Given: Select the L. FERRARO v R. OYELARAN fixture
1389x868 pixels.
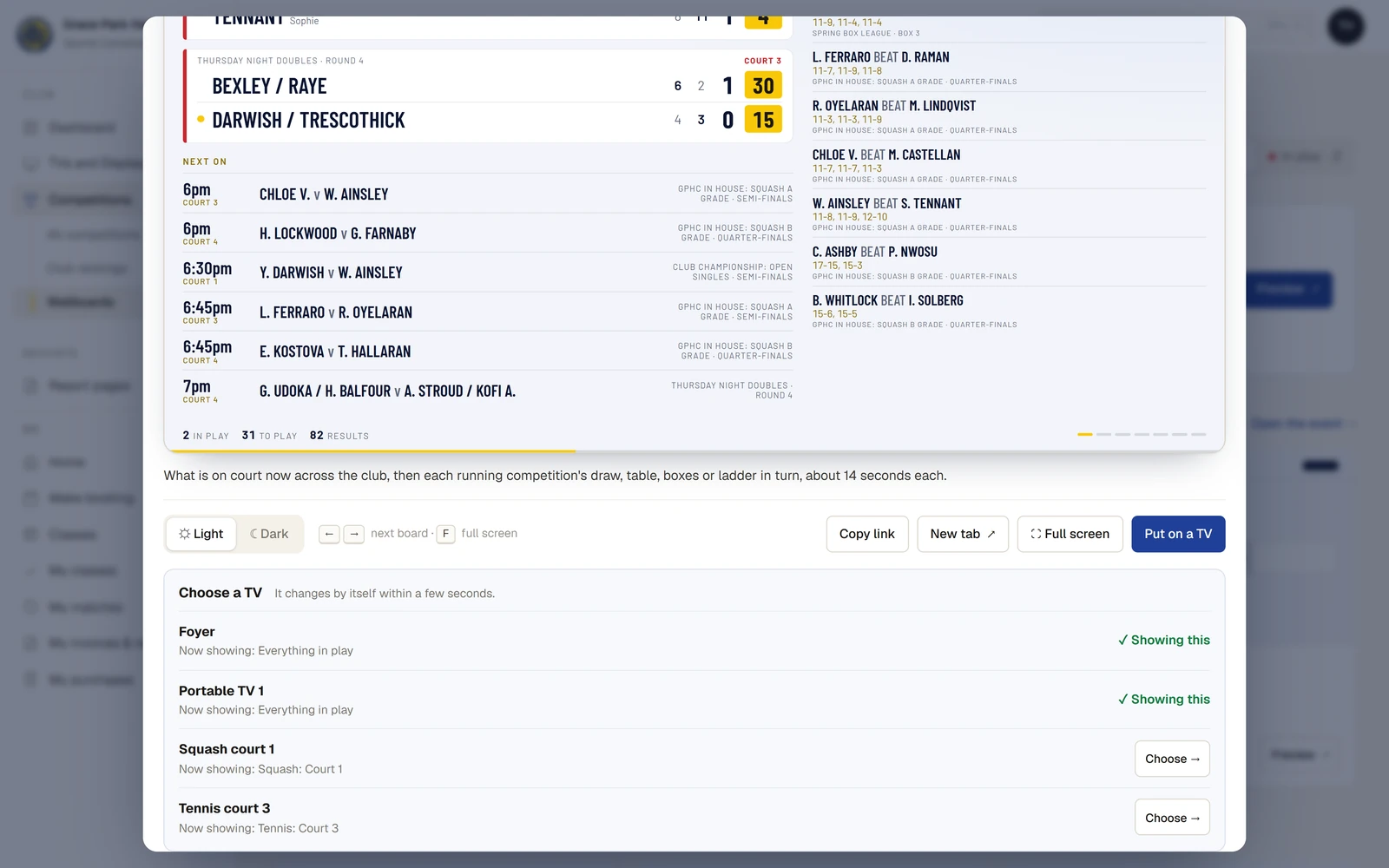Looking at the screenshot, I should tap(488, 312).
